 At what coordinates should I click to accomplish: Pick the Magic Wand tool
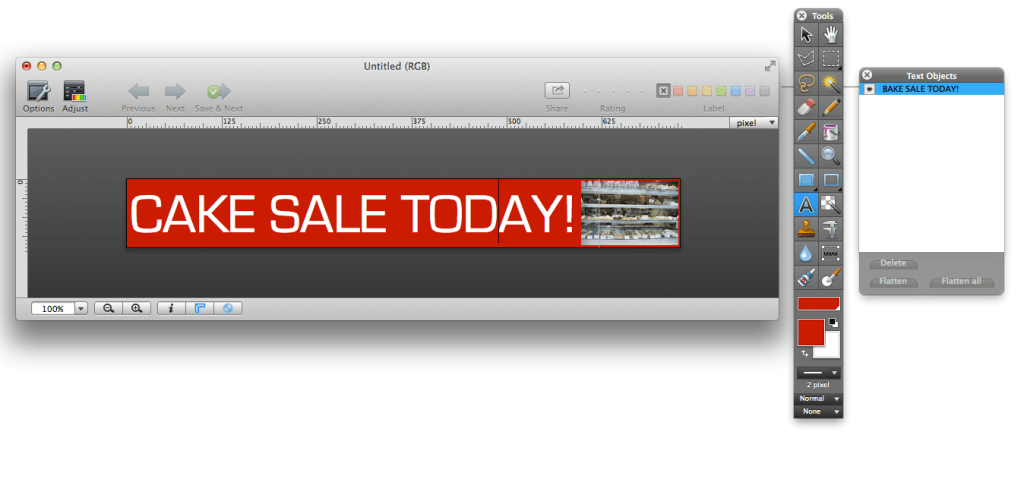(830, 83)
